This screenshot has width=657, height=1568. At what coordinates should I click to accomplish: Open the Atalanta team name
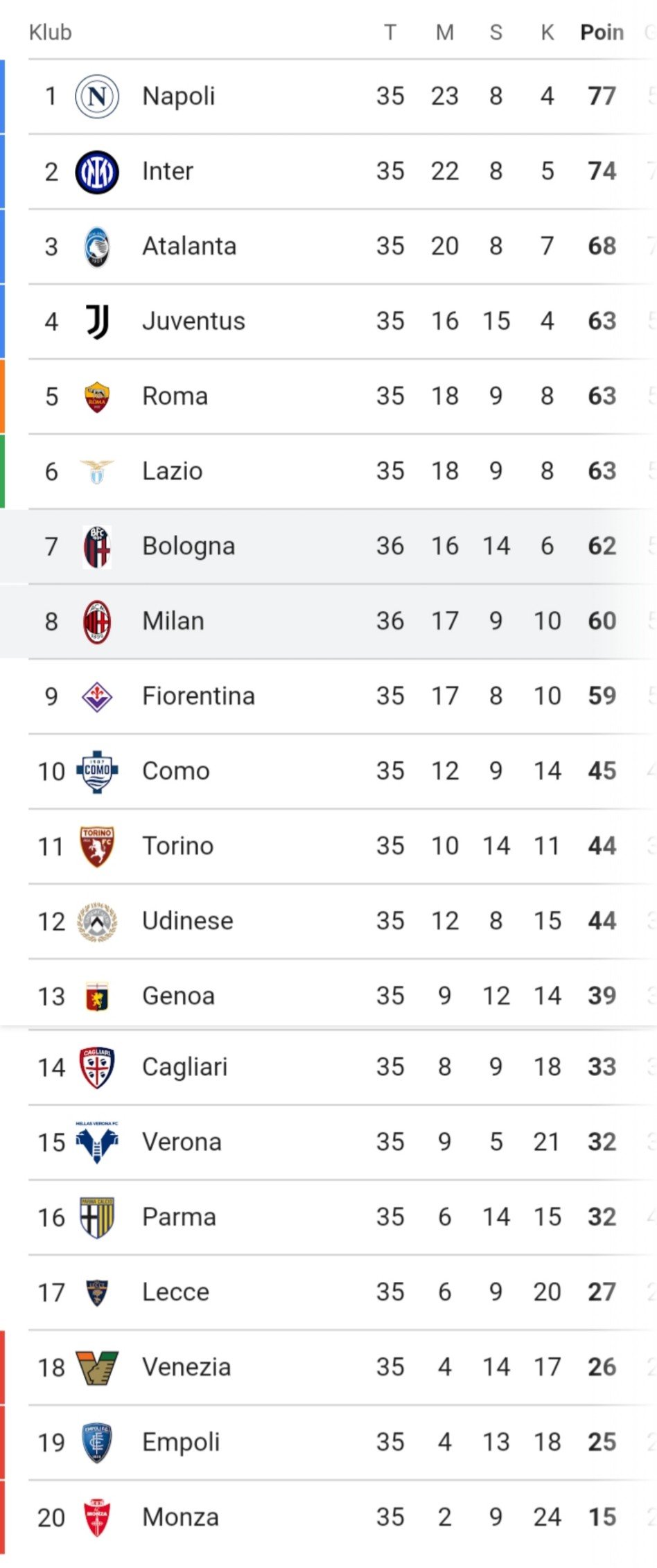189,246
